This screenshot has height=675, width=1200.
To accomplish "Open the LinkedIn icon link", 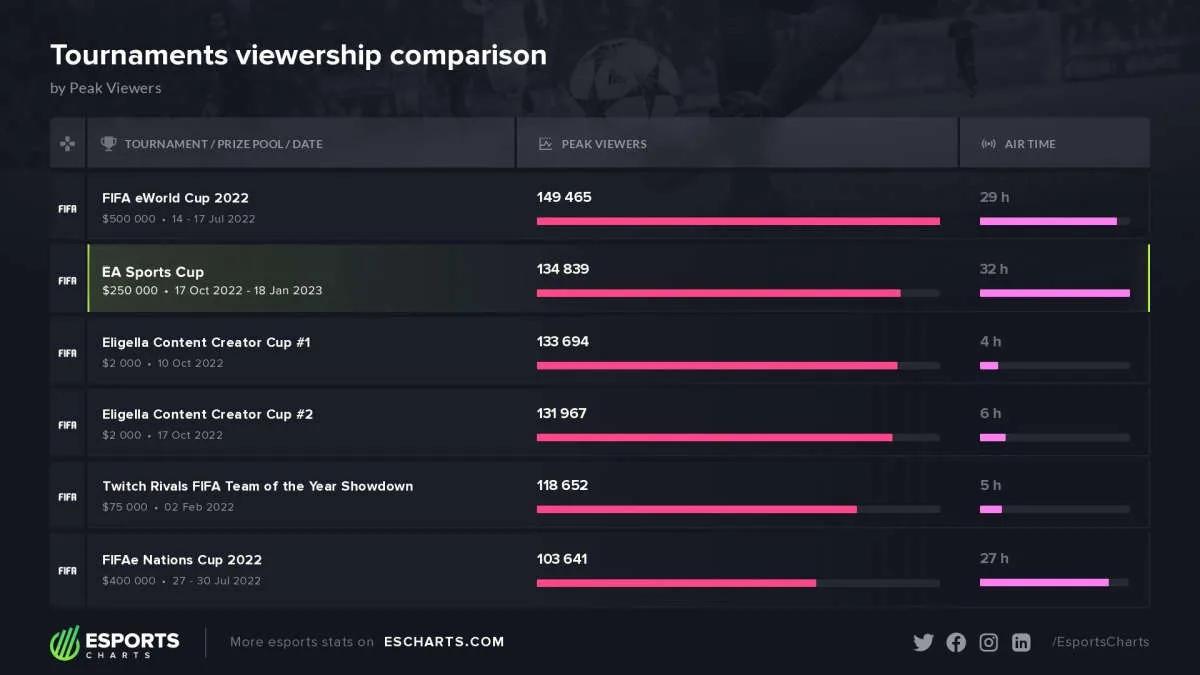I will (1021, 642).
